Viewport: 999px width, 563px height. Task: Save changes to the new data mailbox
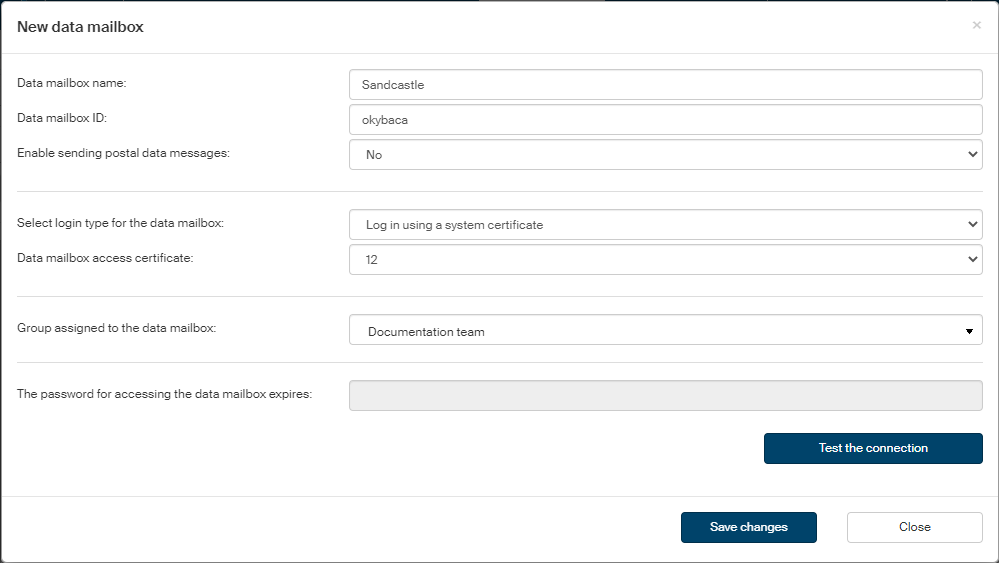point(748,527)
